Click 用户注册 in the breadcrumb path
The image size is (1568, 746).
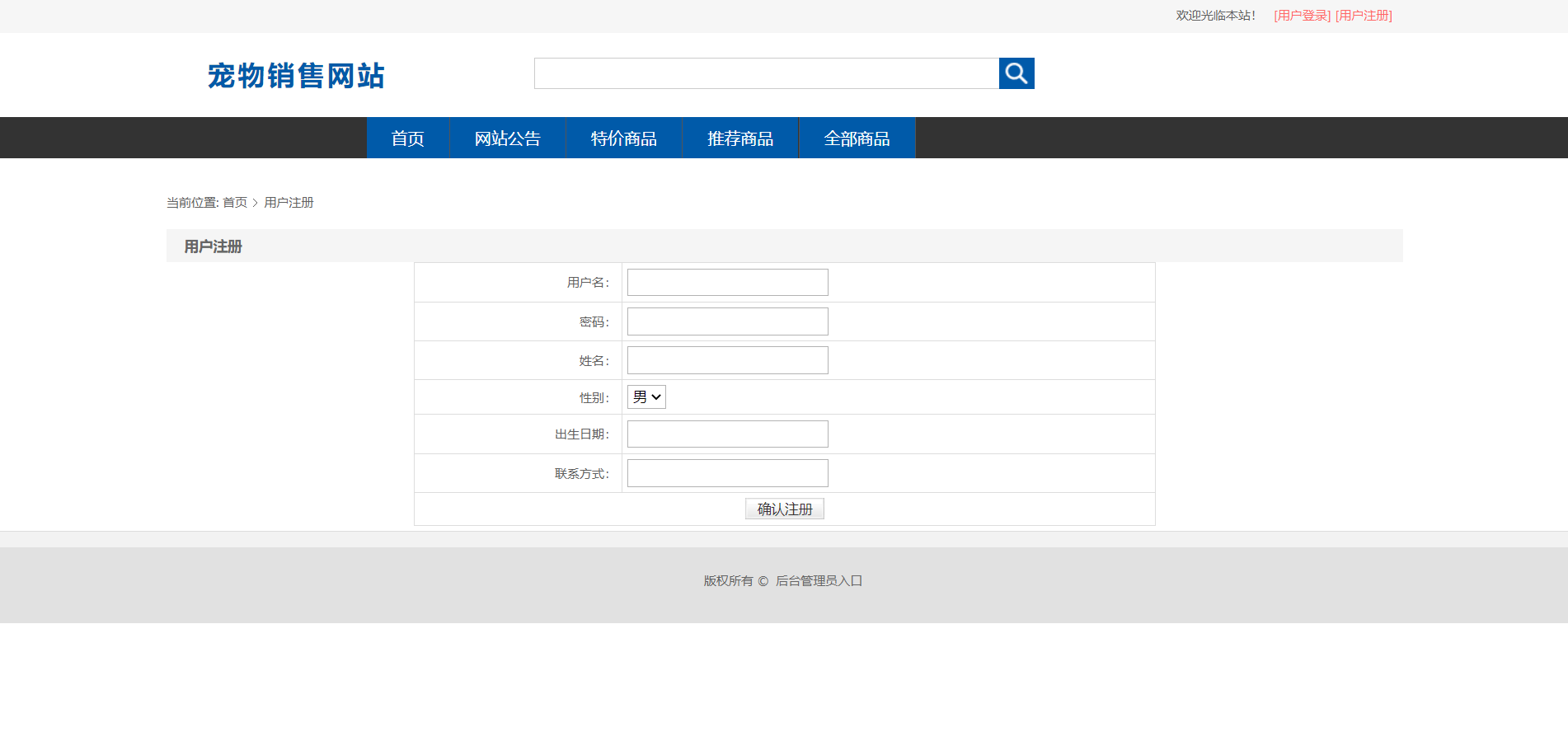[x=289, y=203]
